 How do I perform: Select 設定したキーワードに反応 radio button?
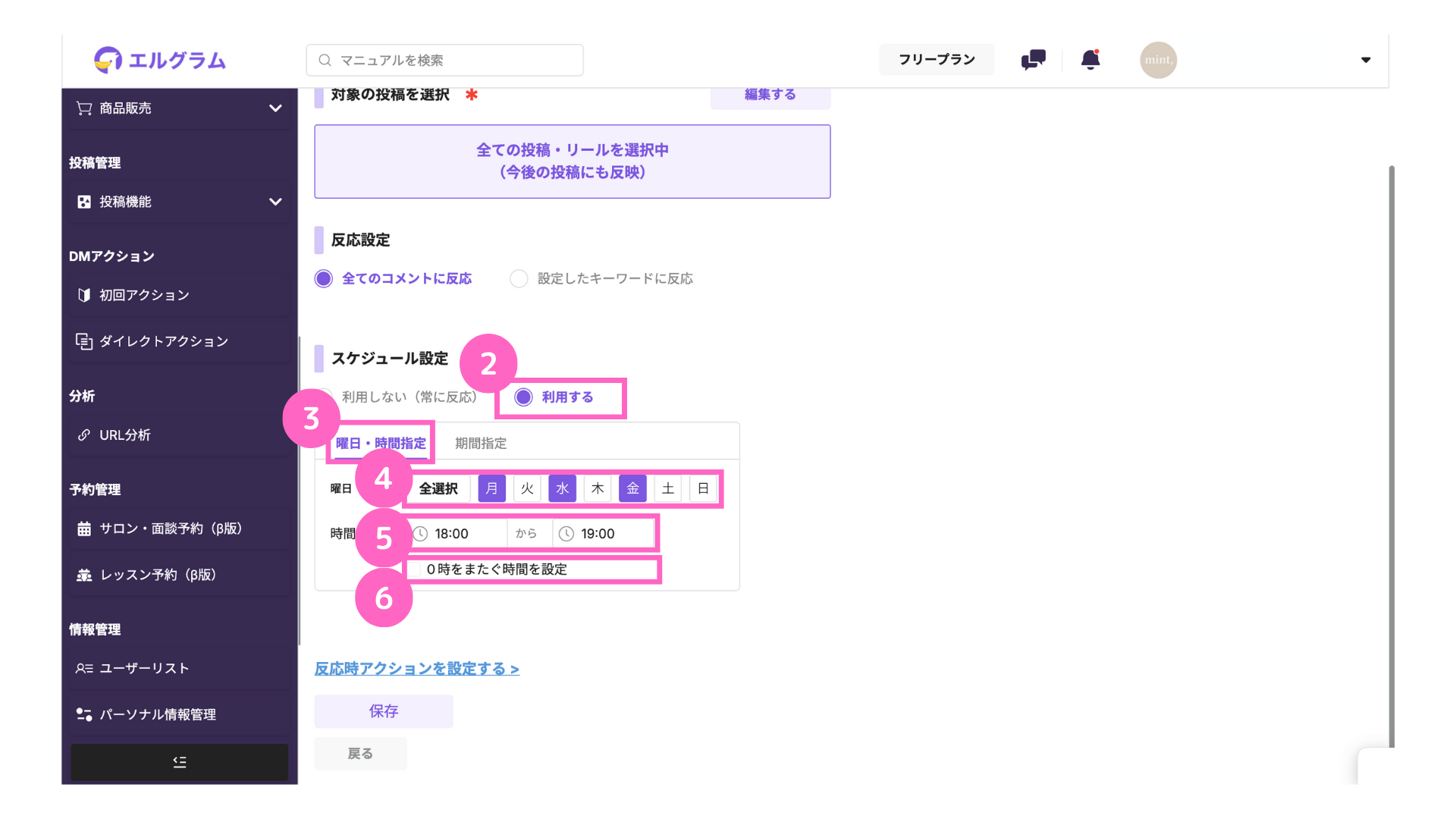(519, 278)
